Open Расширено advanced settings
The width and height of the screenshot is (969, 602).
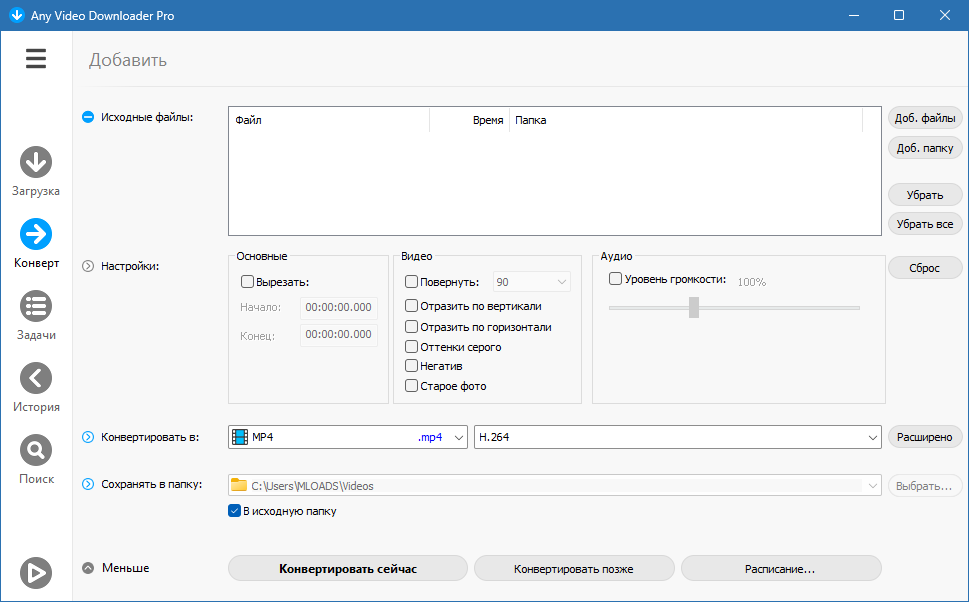925,437
